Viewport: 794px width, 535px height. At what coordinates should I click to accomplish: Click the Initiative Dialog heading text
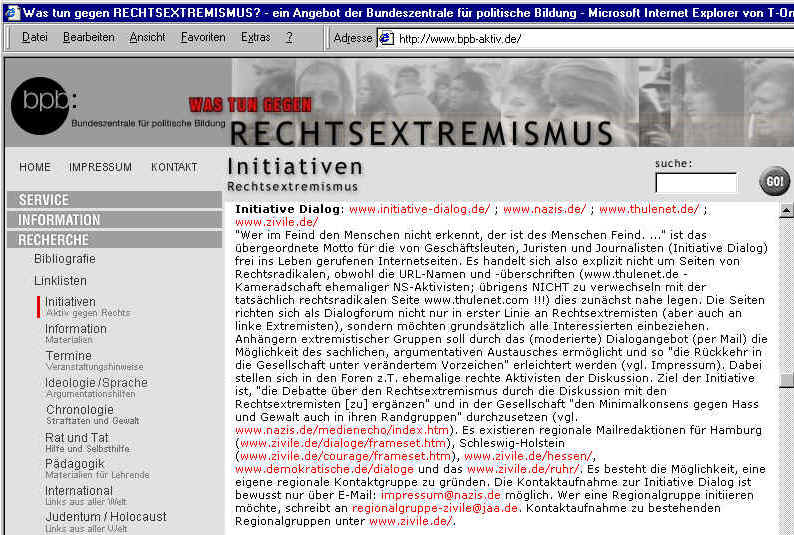coord(289,209)
